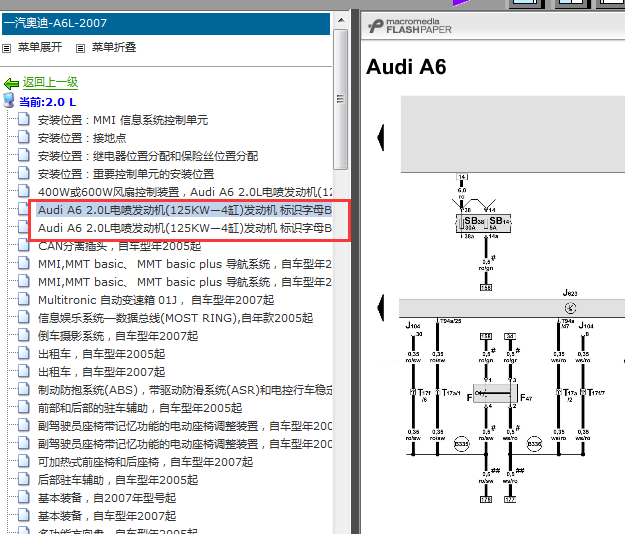Open 基本装备，自车型年2007起

(x=107, y=516)
